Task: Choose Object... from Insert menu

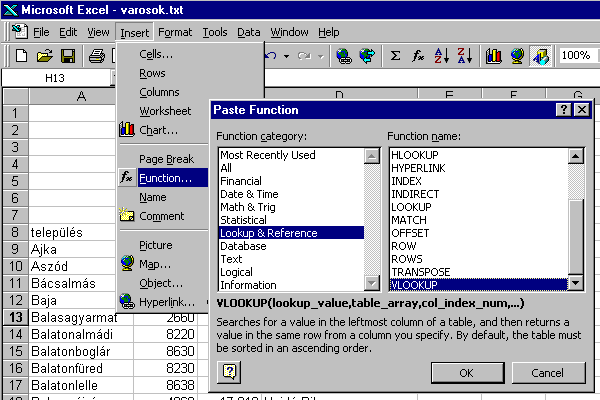Action: (163, 283)
